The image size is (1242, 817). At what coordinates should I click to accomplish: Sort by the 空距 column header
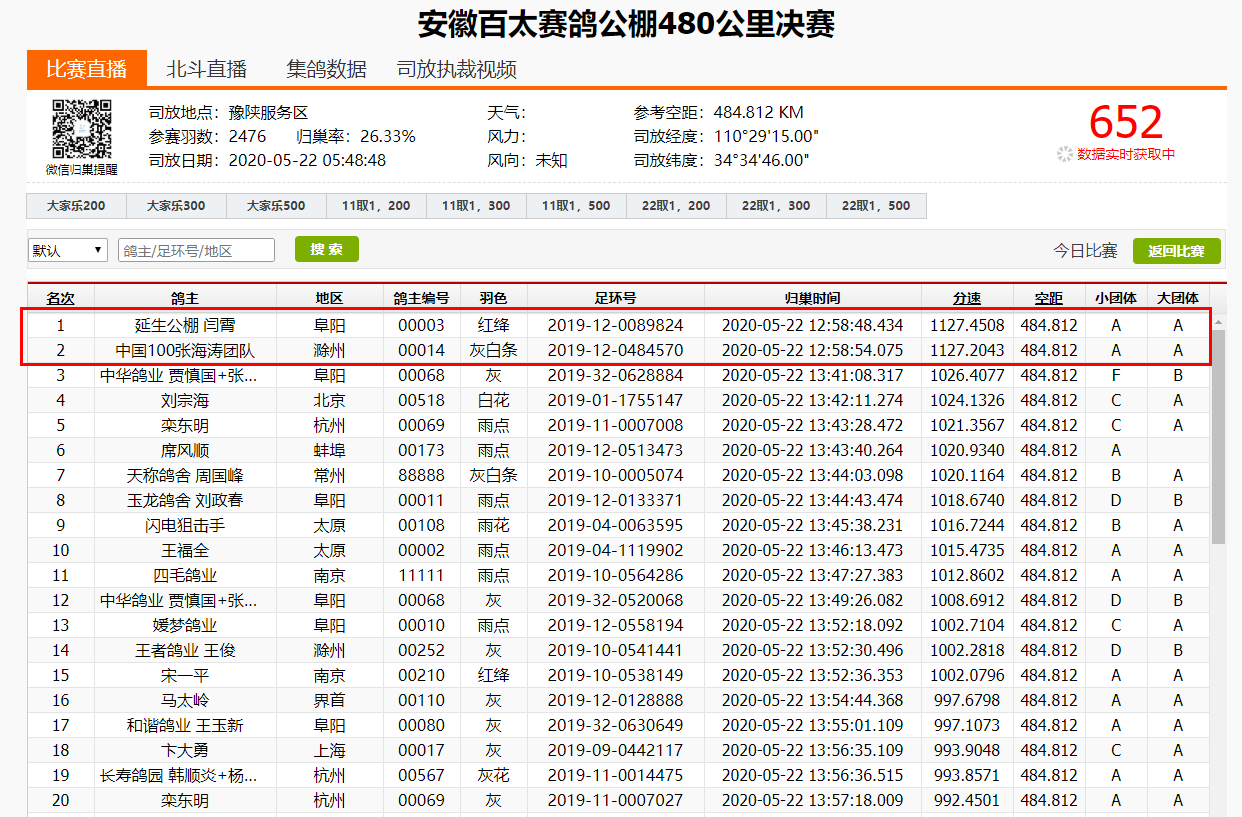(x=1049, y=298)
